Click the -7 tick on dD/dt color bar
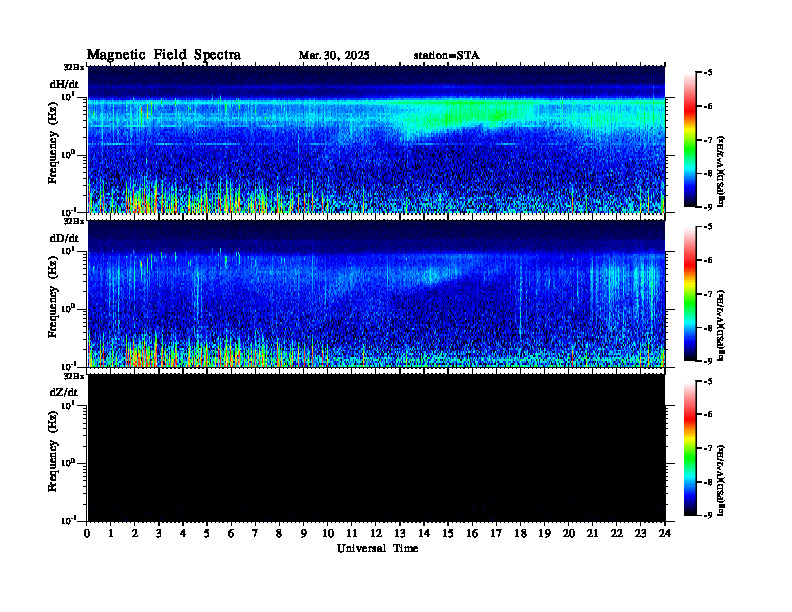792x612 pixels. coord(708,293)
